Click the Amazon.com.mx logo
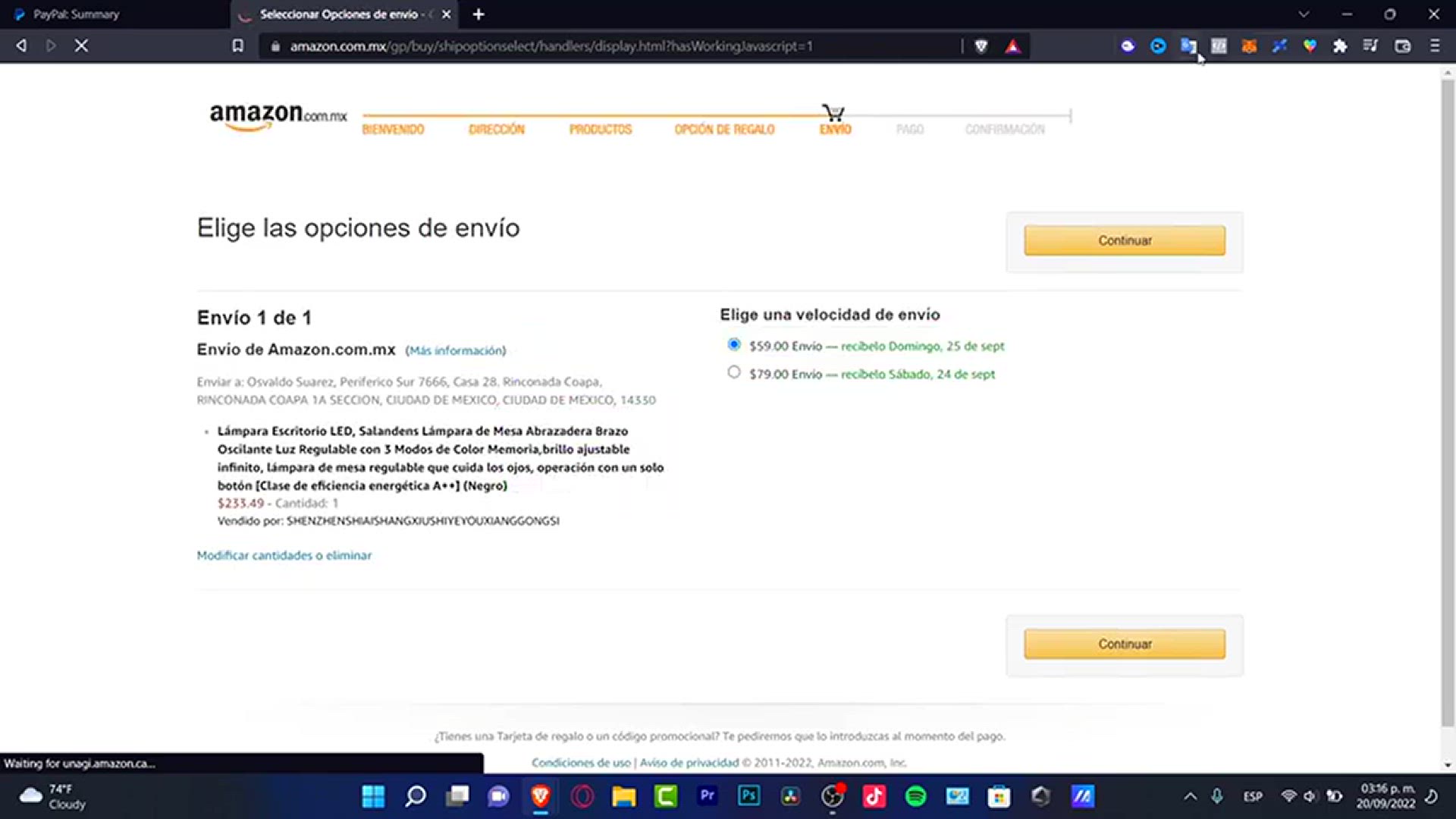 pyautogui.click(x=278, y=116)
